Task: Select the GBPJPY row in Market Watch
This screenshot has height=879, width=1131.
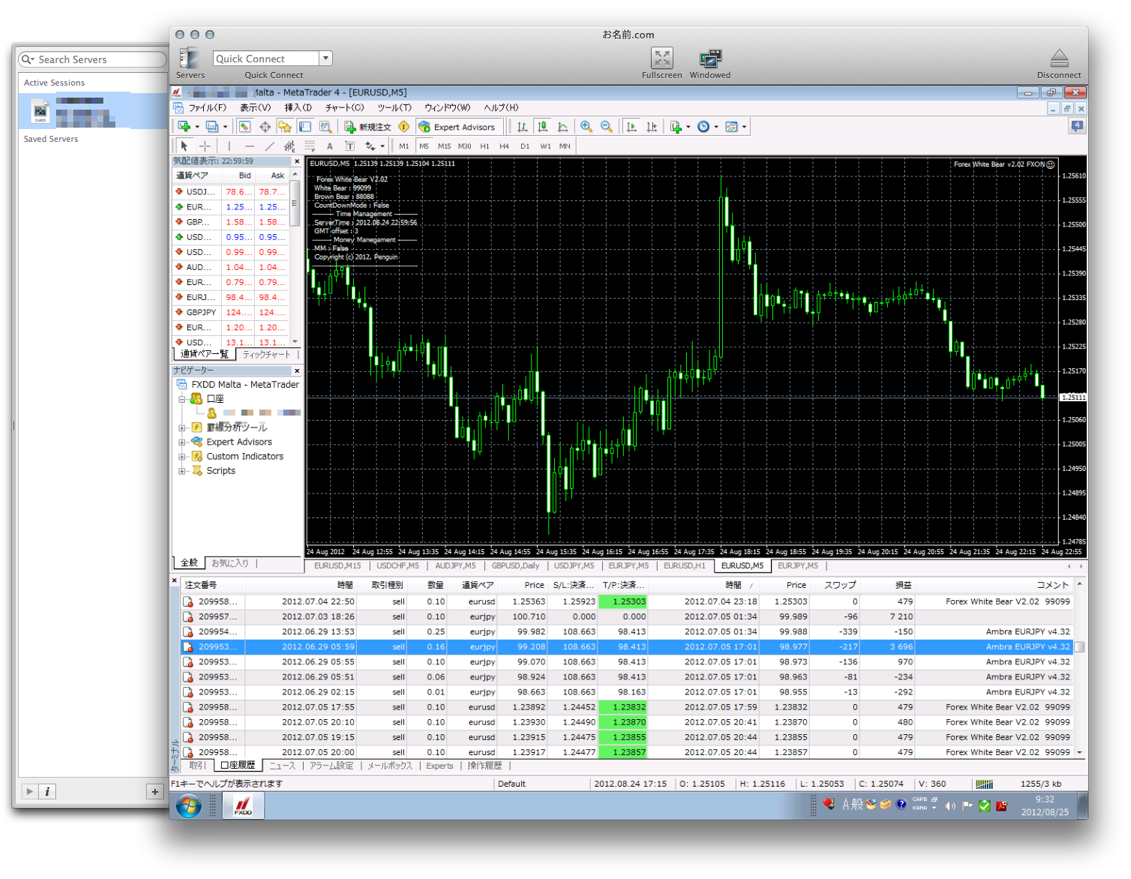Action: click(231, 312)
